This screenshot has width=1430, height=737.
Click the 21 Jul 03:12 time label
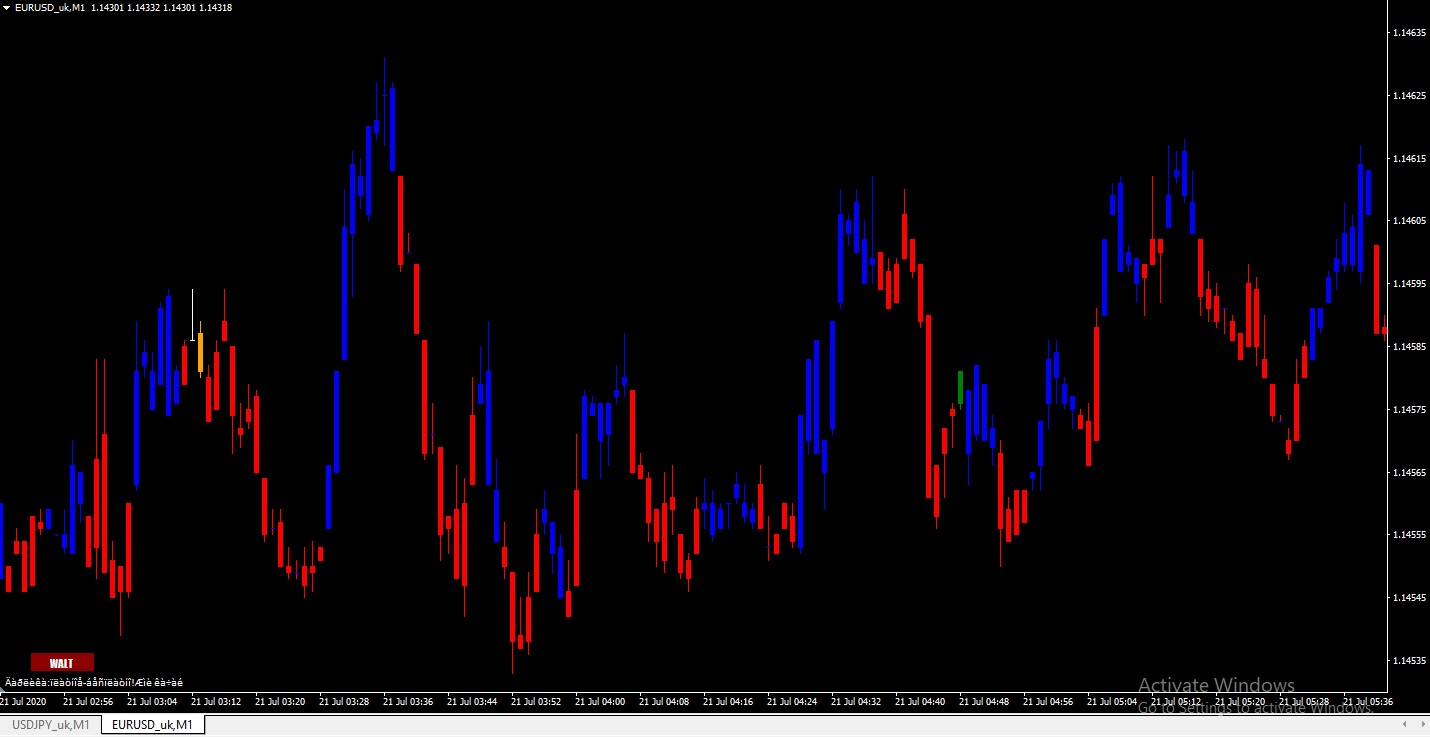pyautogui.click(x=216, y=702)
